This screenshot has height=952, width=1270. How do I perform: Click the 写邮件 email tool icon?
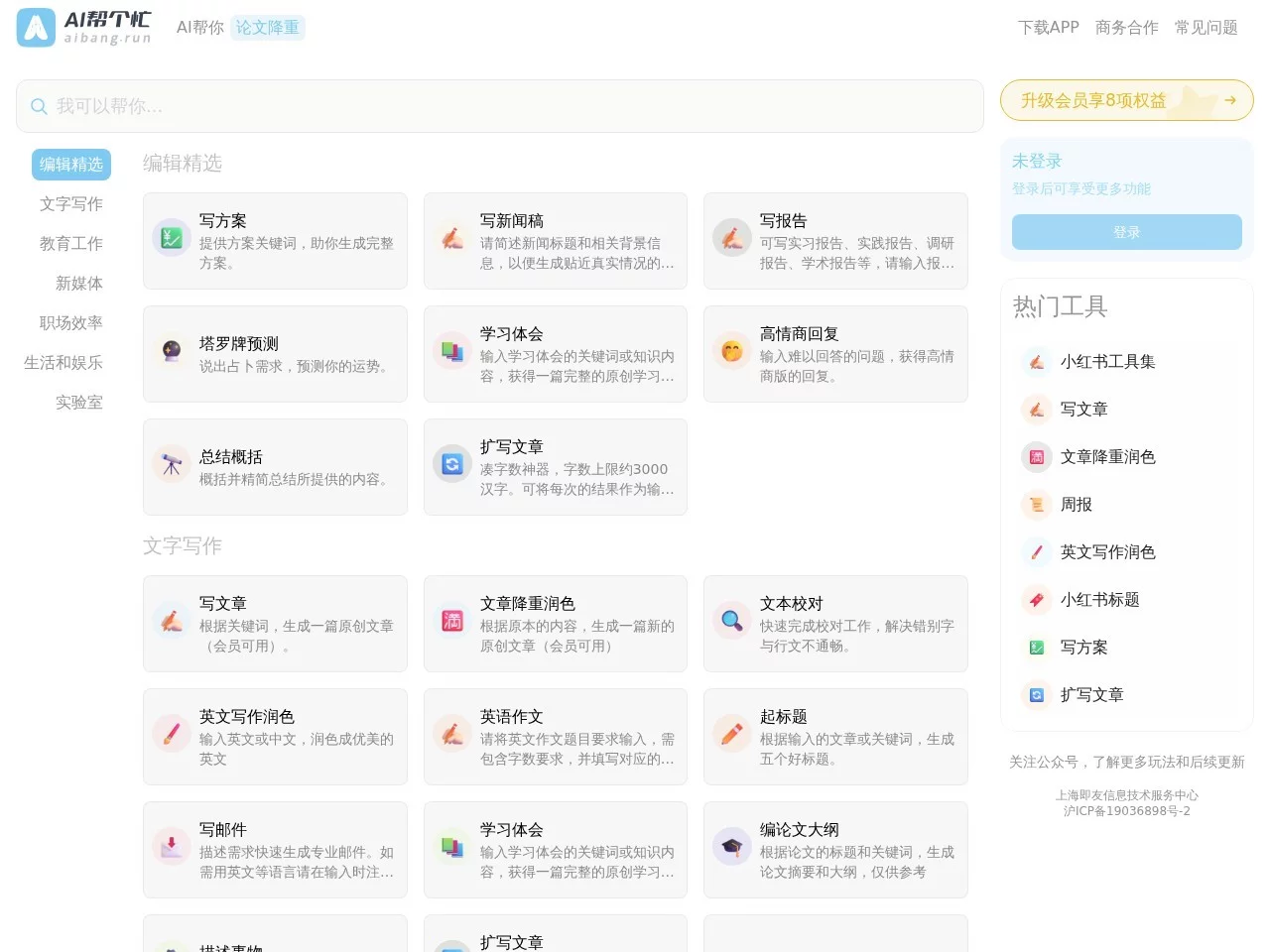[171, 847]
